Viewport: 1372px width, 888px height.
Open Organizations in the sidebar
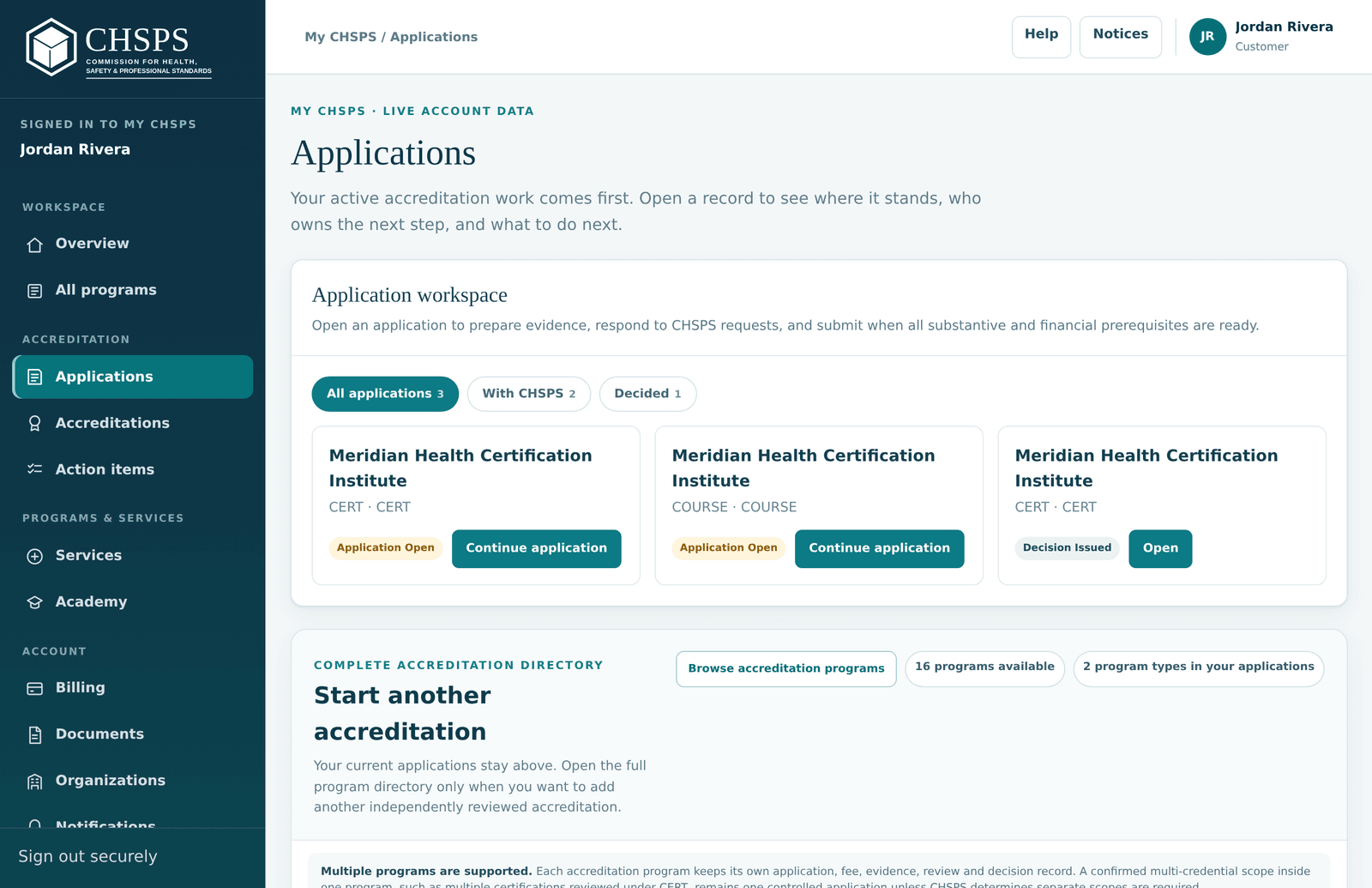tap(133, 780)
